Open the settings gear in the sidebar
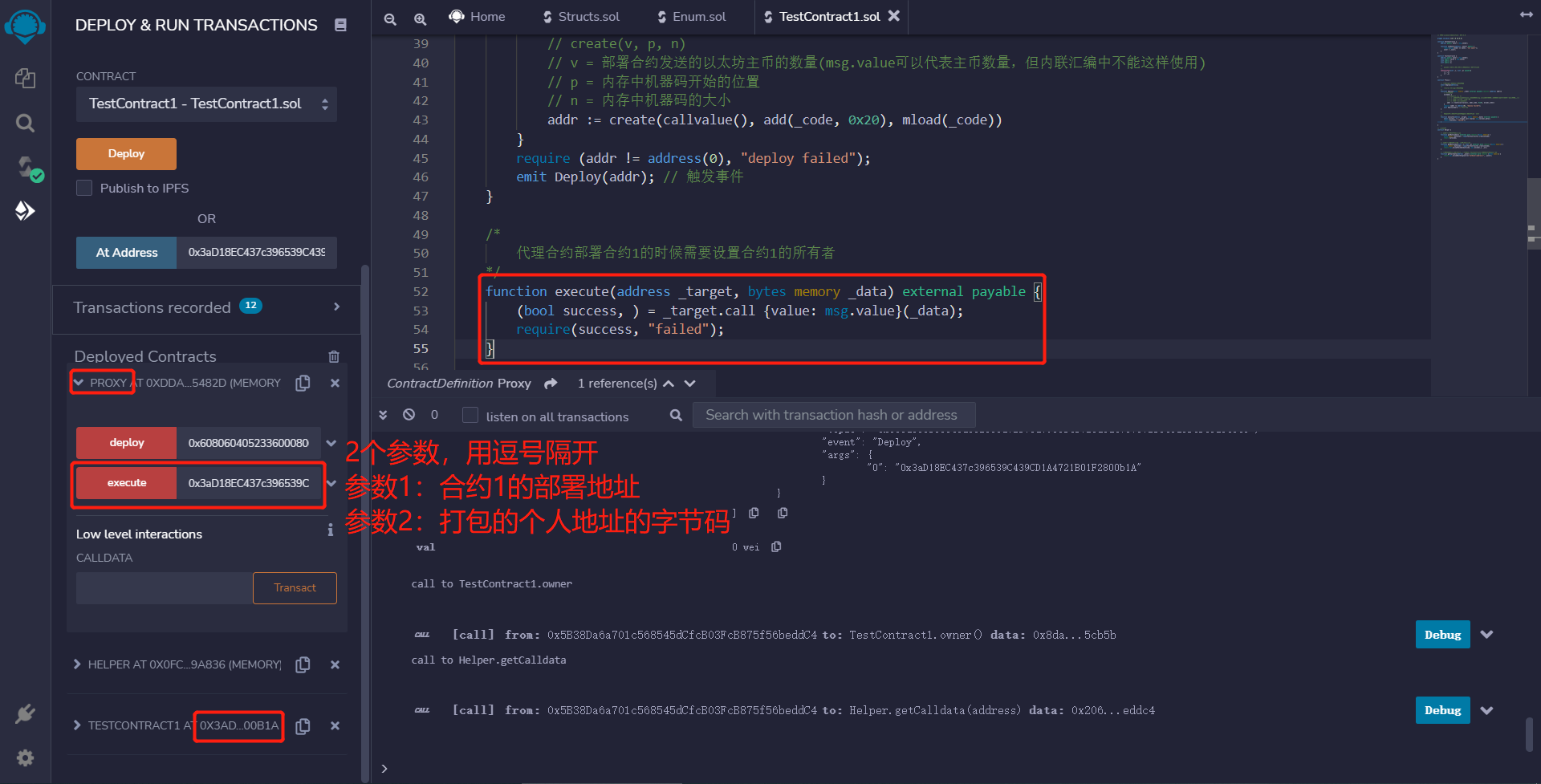This screenshot has width=1541, height=784. [x=25, y=758]
